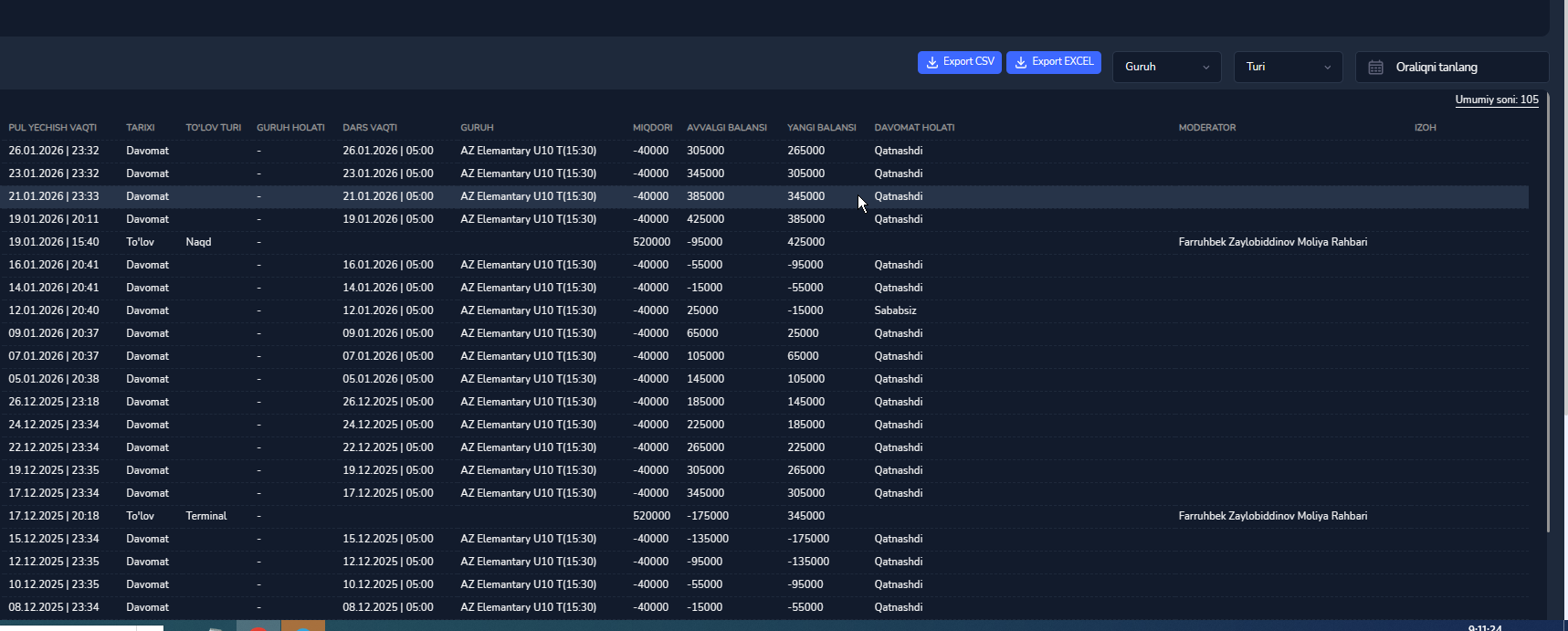This screenshot has width=1568, height=631.
Task: Click the AVVALGI BALANSI column header
Action: coord(727,128)
